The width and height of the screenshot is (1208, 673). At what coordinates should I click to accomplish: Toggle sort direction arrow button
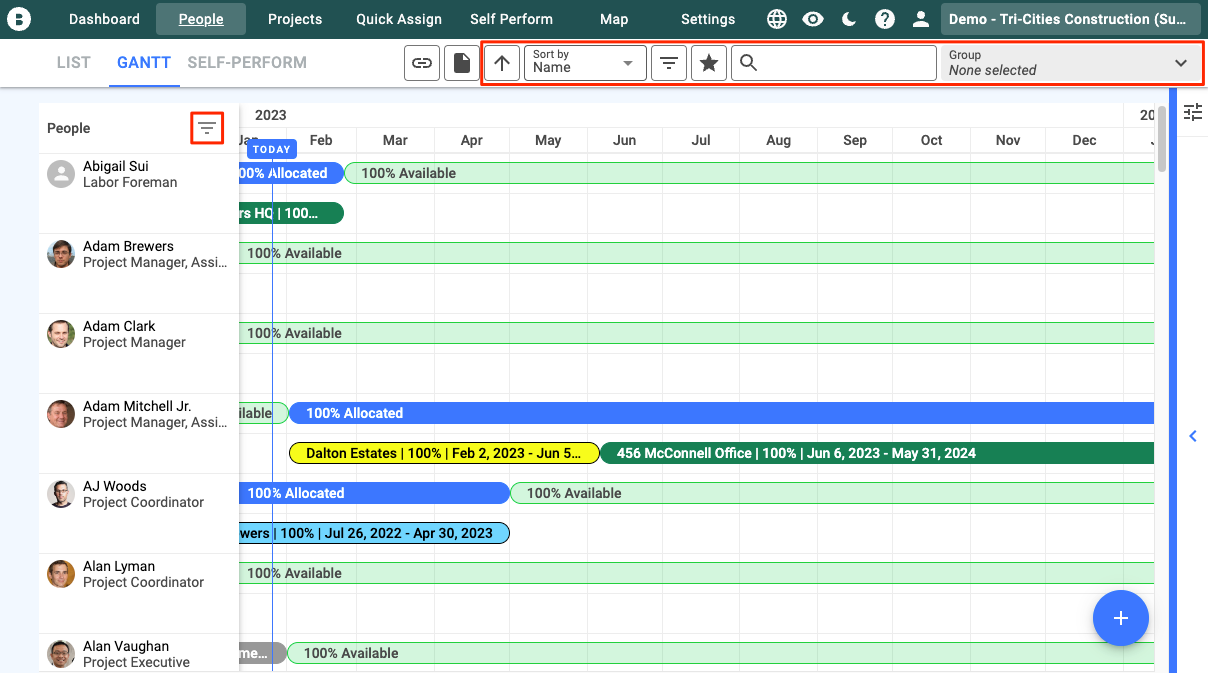[502, 63]
